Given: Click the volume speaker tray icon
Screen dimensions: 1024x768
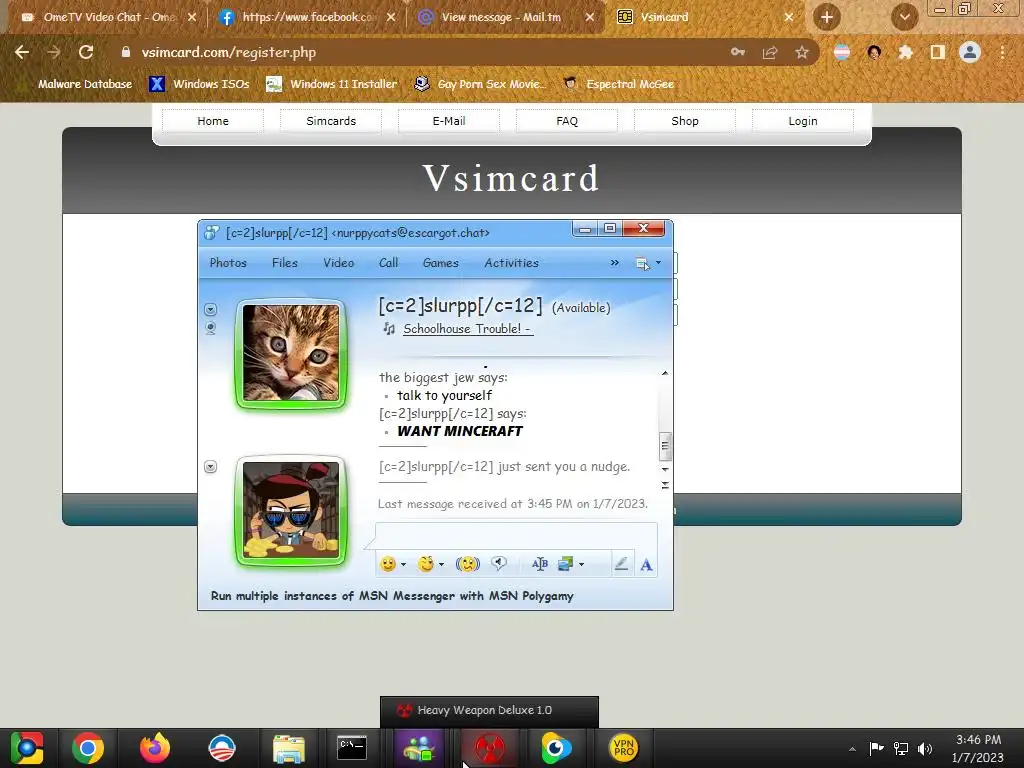Looking at the screenshot, I should (925, 748).
